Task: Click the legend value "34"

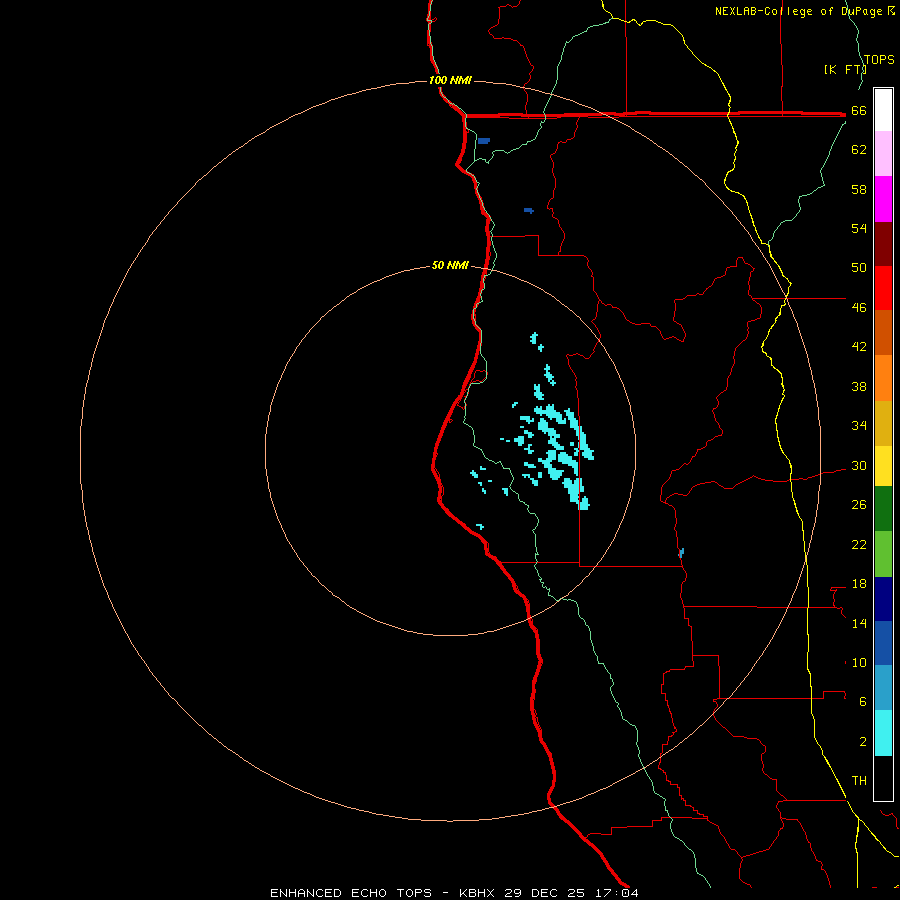Action: pos(859,426)
